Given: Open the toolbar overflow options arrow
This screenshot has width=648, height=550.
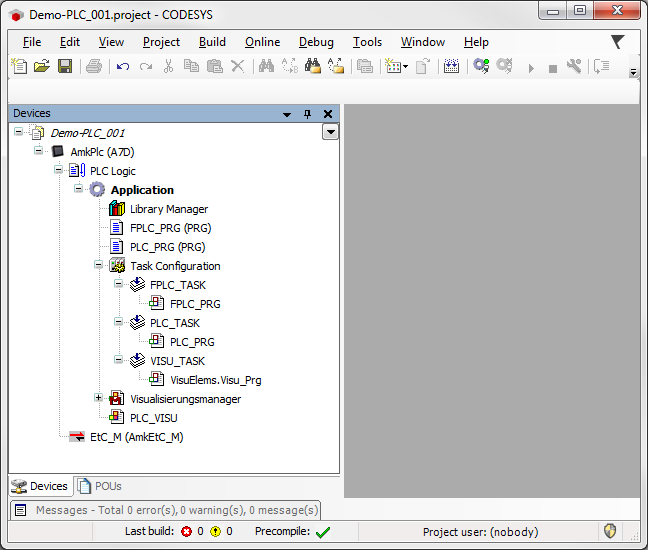Looking at the screenshot, I should click(x=633, y=72).
